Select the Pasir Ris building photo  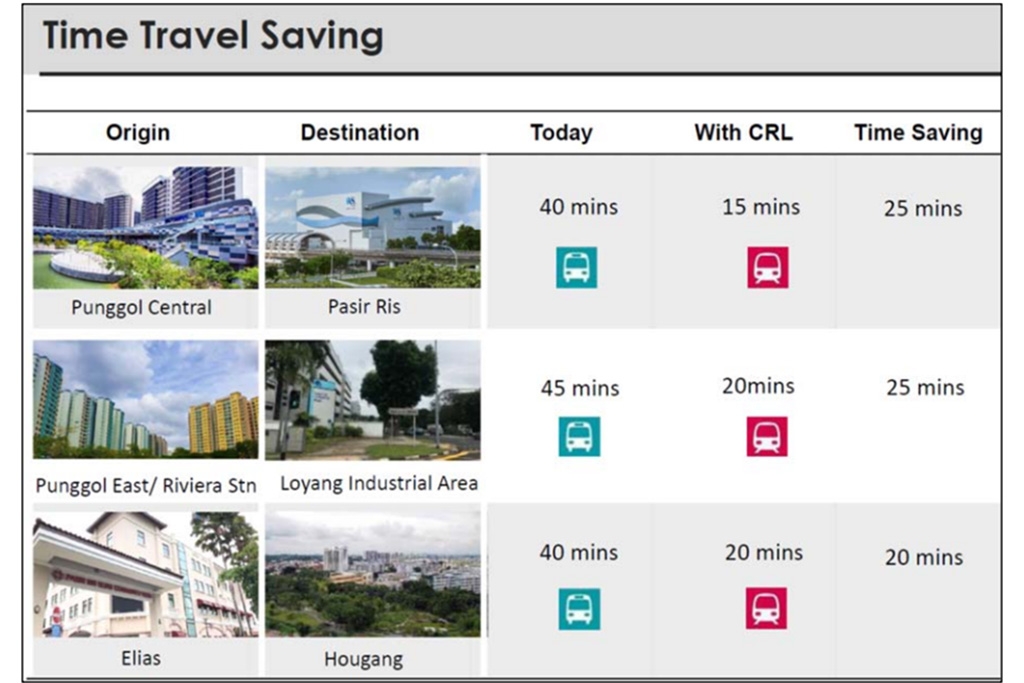click(372, 227)
